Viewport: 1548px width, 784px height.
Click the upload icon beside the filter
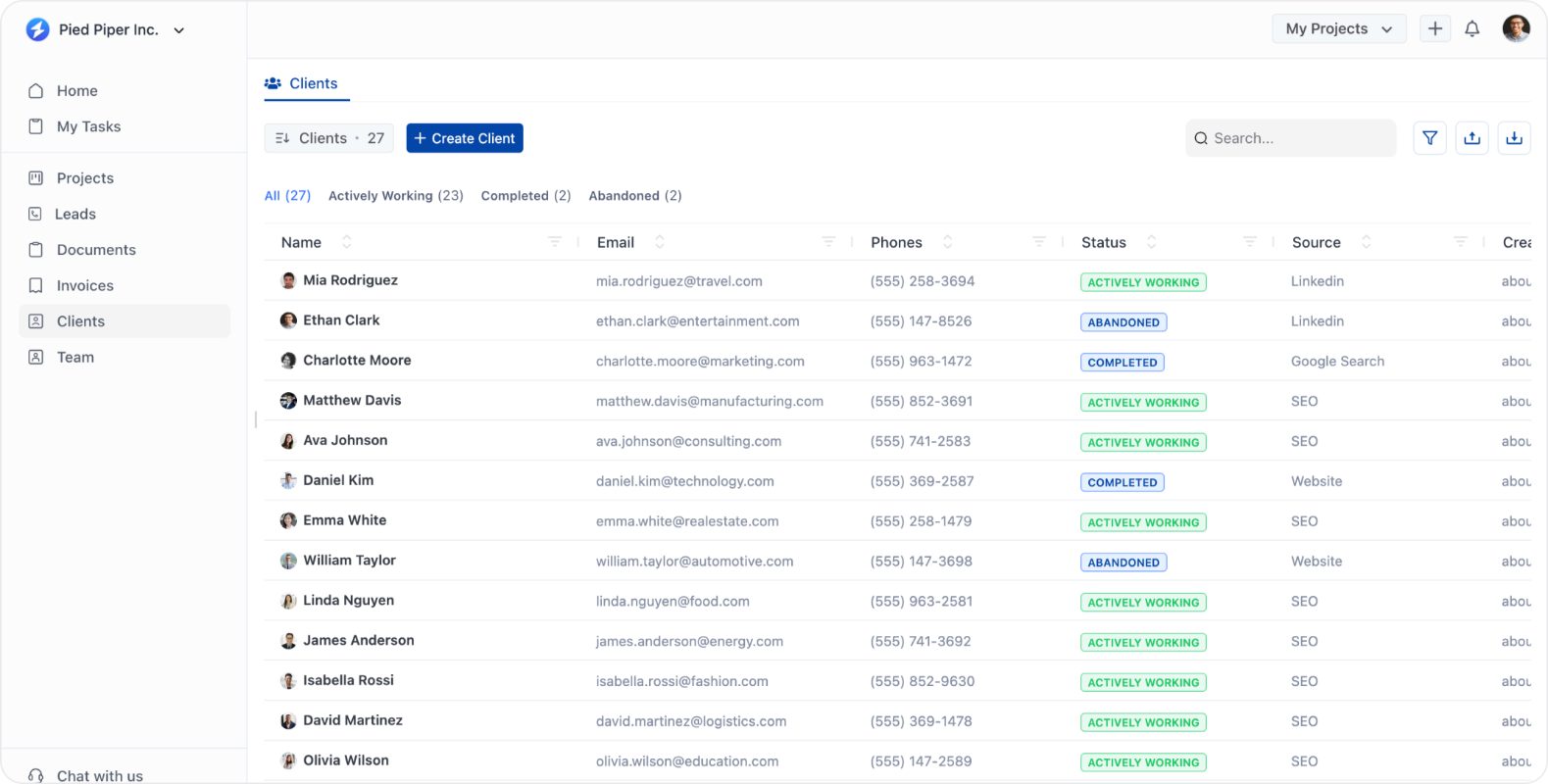click(1472, 138)
